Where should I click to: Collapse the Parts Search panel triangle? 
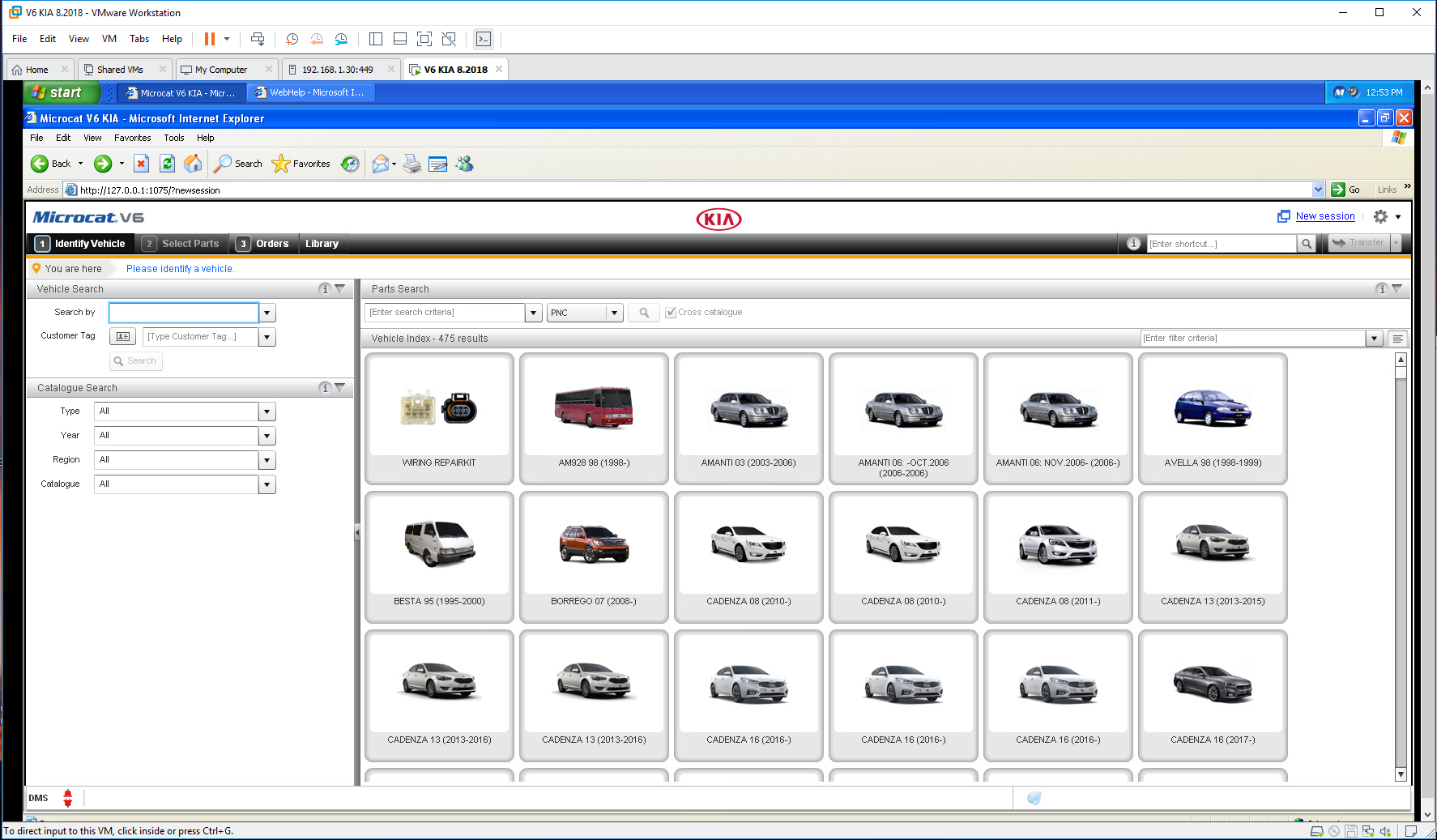(1397, 289)
